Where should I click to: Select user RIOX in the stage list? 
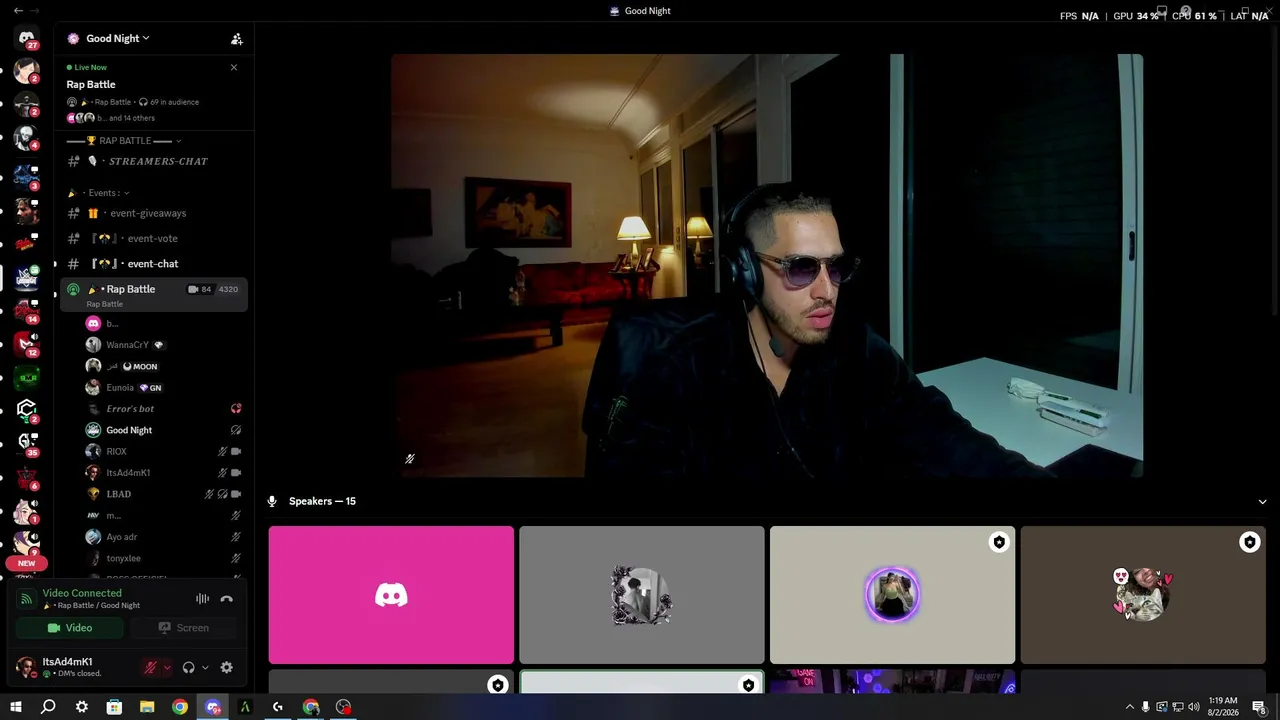(x=116, y=452)
